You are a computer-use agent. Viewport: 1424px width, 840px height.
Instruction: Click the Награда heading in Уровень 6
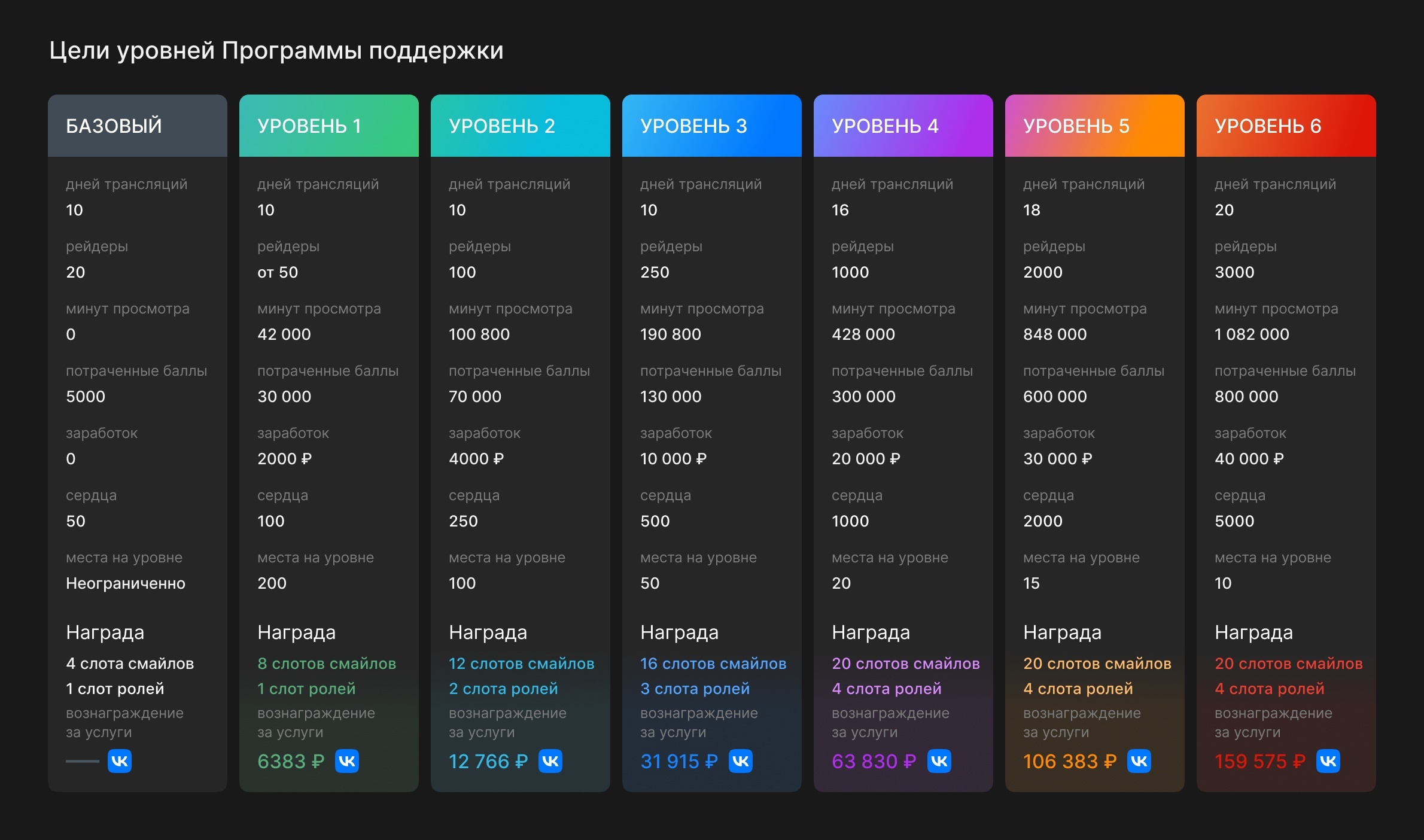coord(1253,632)
